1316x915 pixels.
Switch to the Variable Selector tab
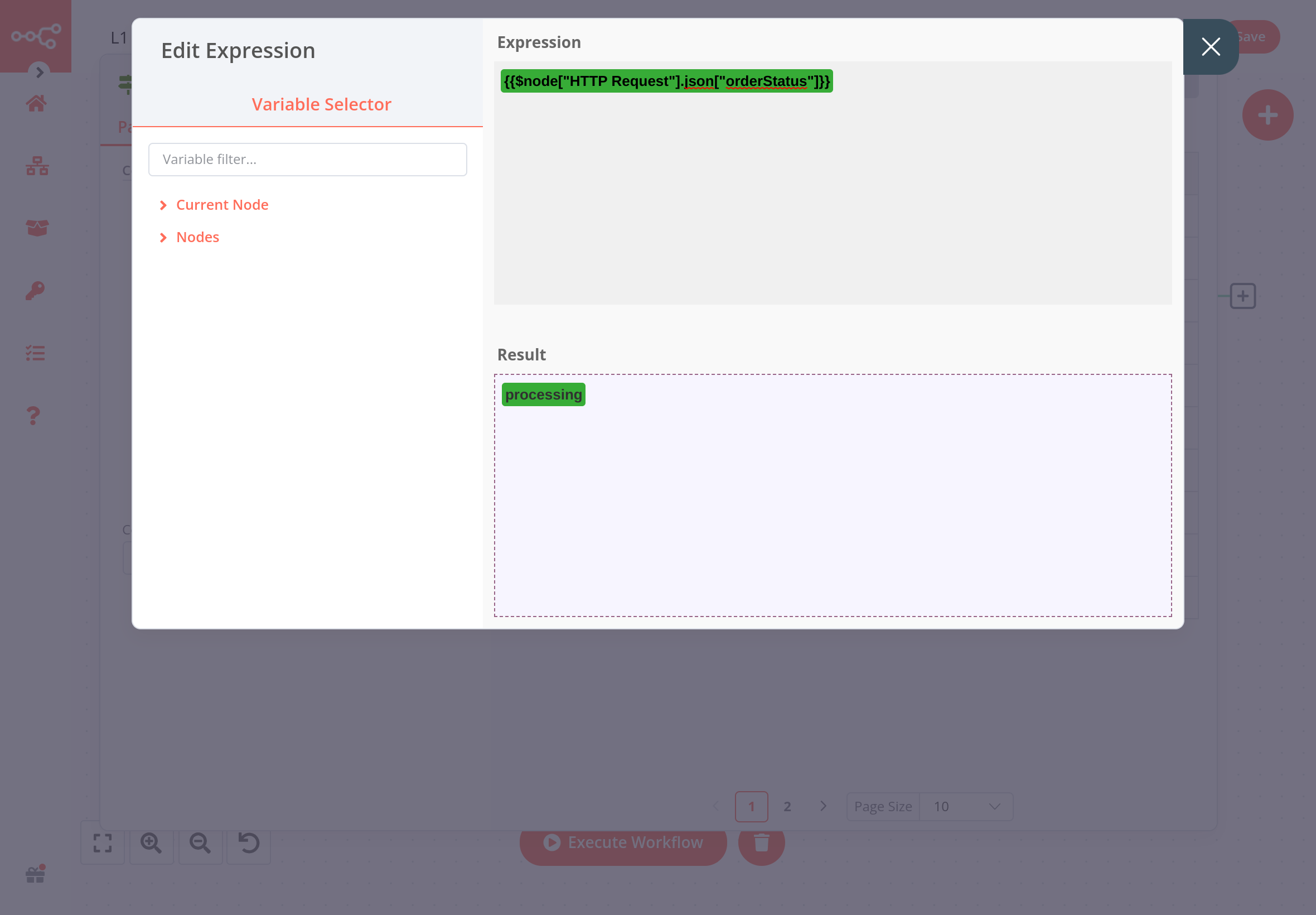[x=321, y=104]
